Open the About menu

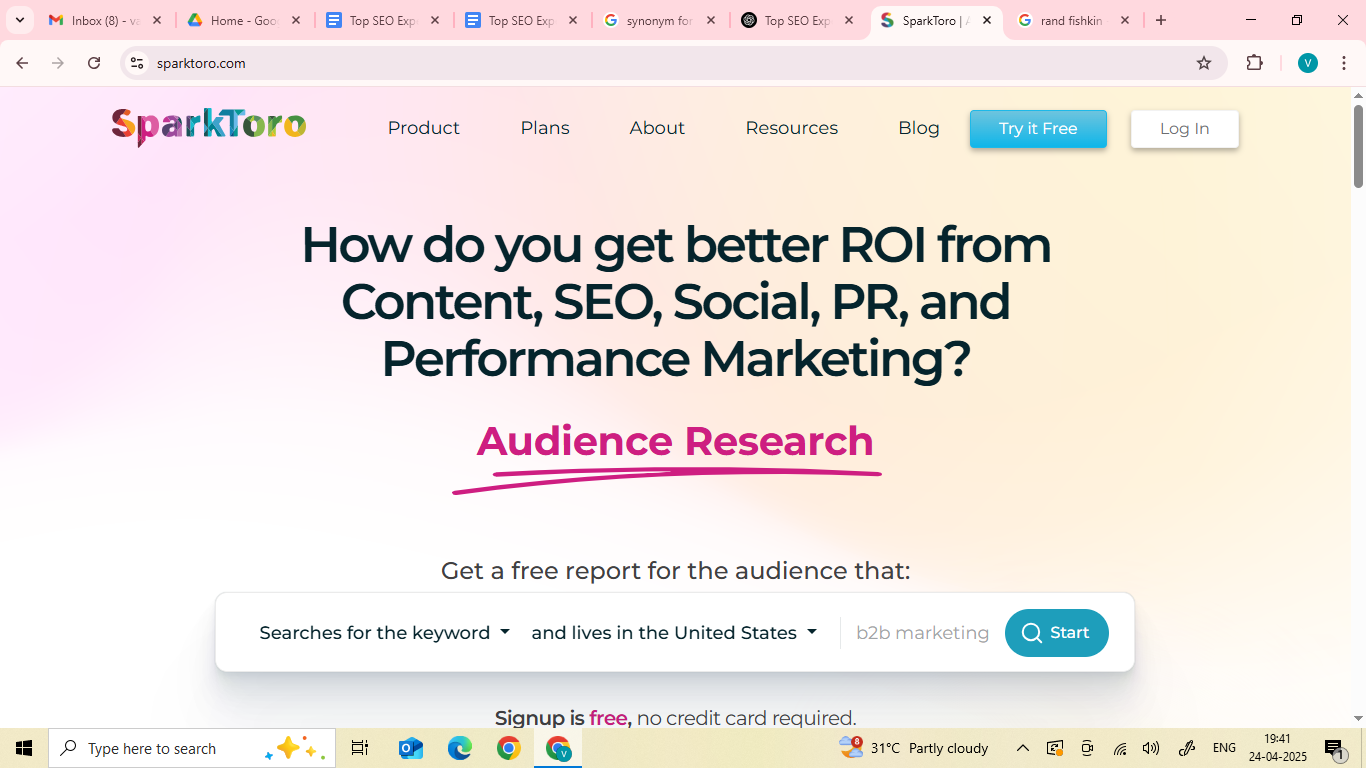(657, 128)
